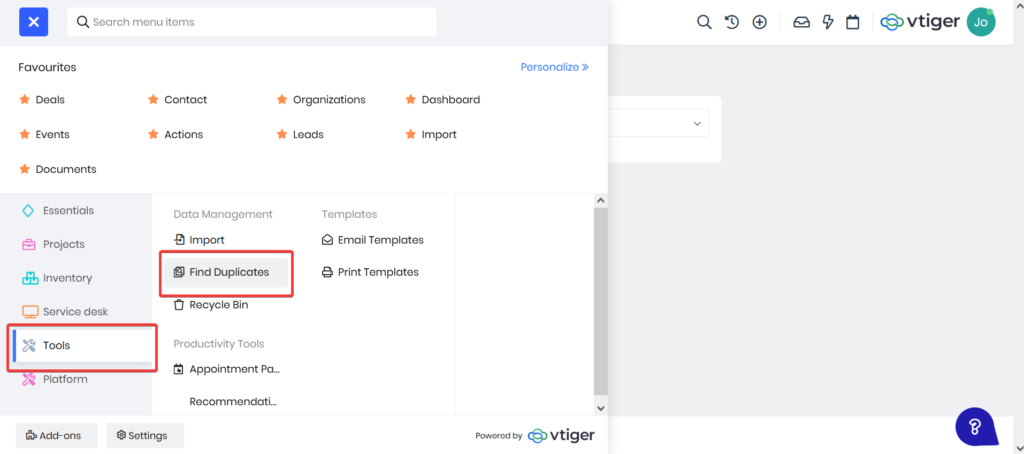Close the menu with the blue X button

click(x=33, y=21)
